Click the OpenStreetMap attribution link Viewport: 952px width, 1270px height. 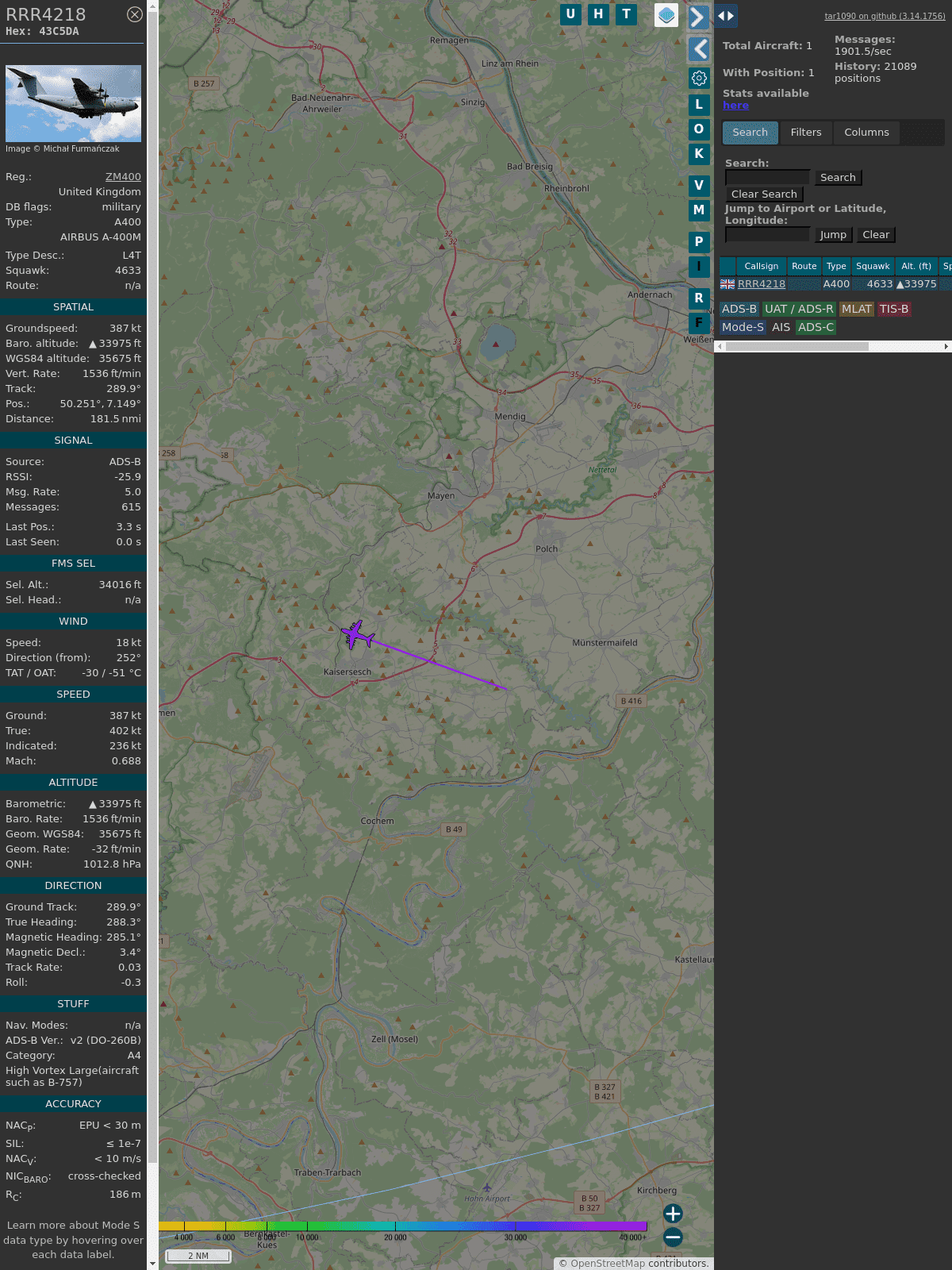click(608, 1264)
